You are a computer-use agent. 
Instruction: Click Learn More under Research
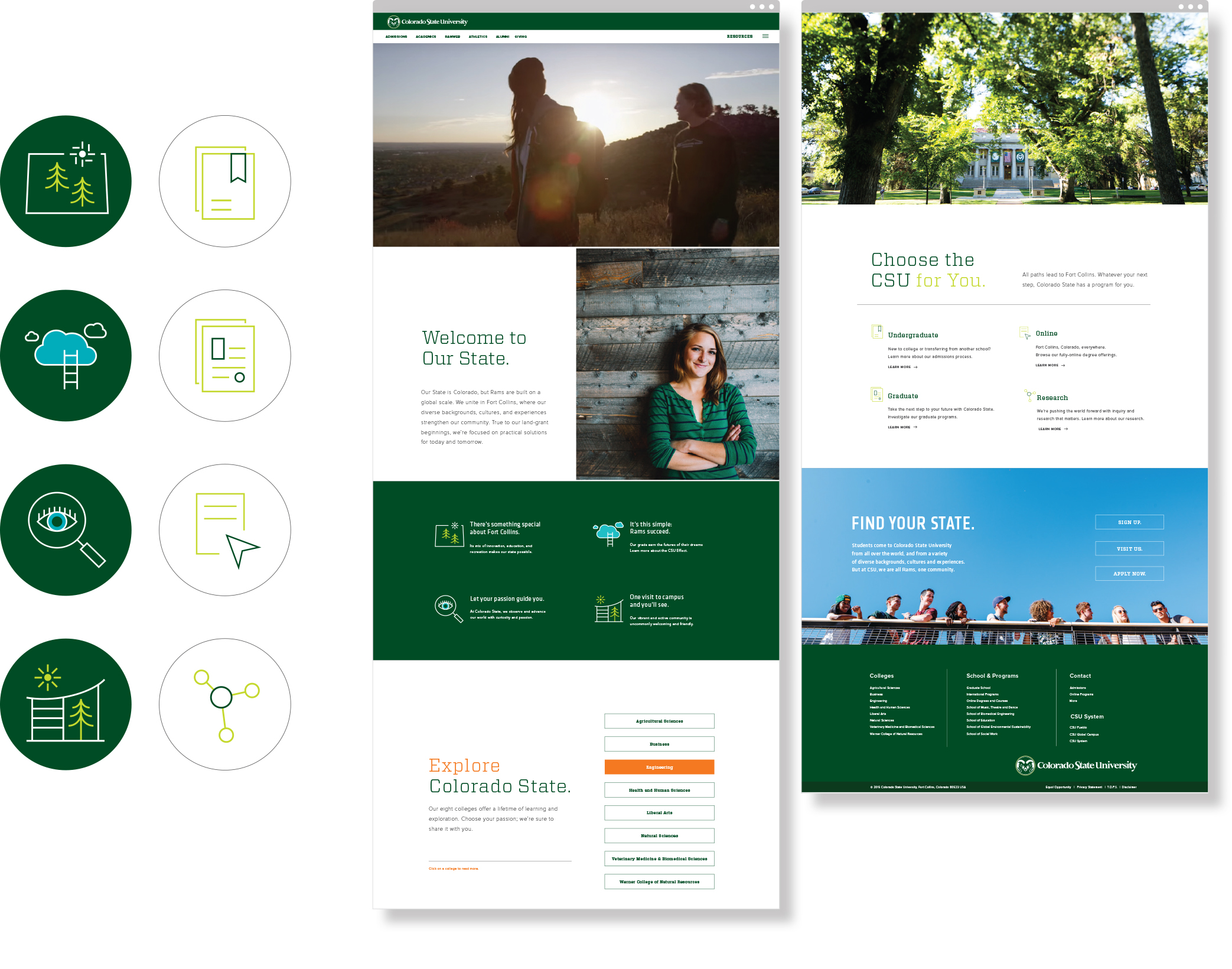pyautogui.click(x=1053, y=429)
